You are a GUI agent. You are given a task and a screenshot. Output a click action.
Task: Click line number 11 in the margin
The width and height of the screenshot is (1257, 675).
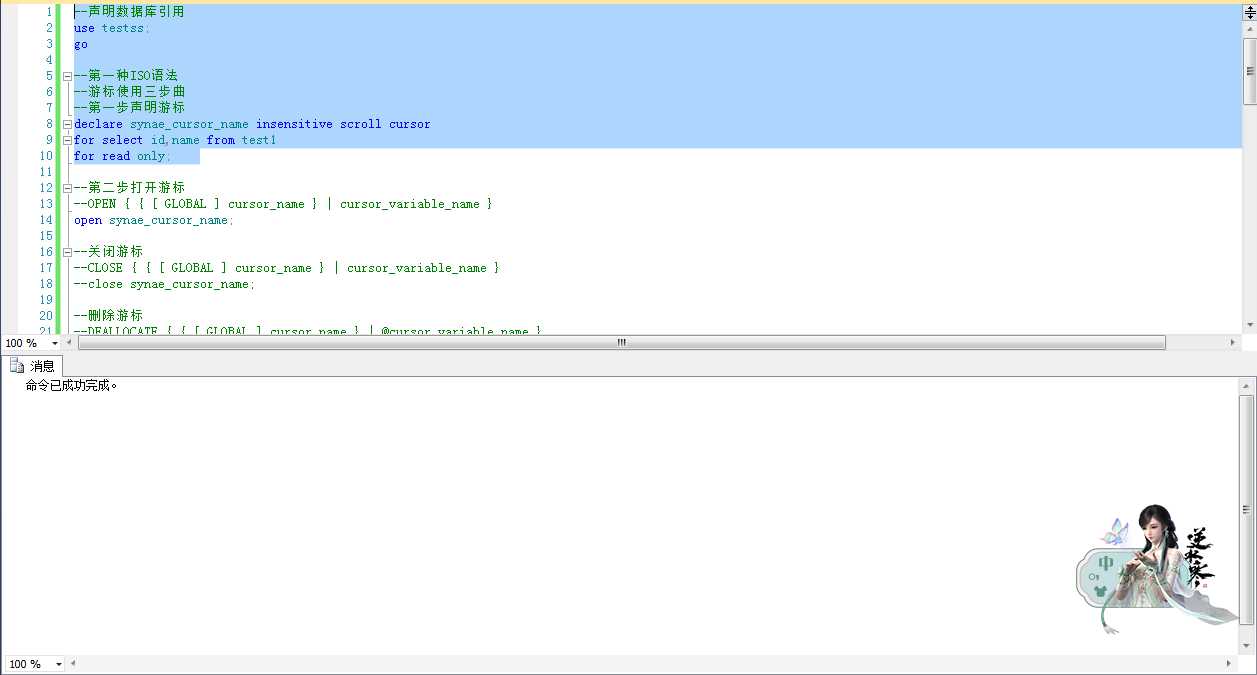[46, 172]
